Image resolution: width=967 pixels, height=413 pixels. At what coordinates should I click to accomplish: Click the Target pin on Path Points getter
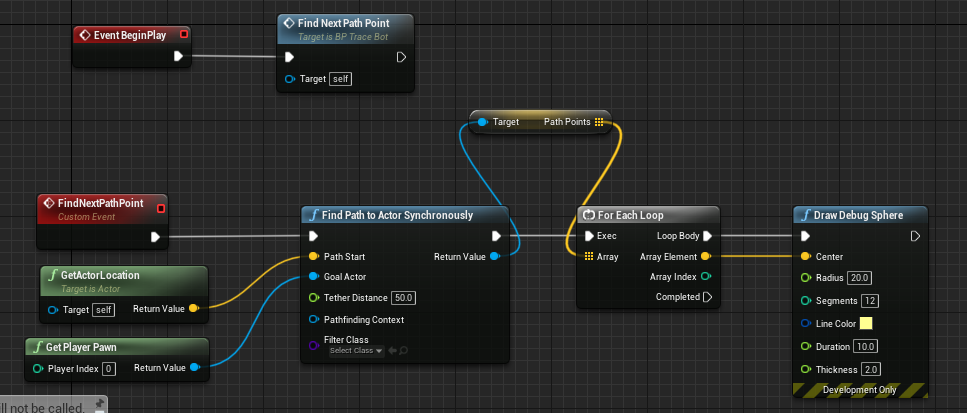(x=482, y=122)
